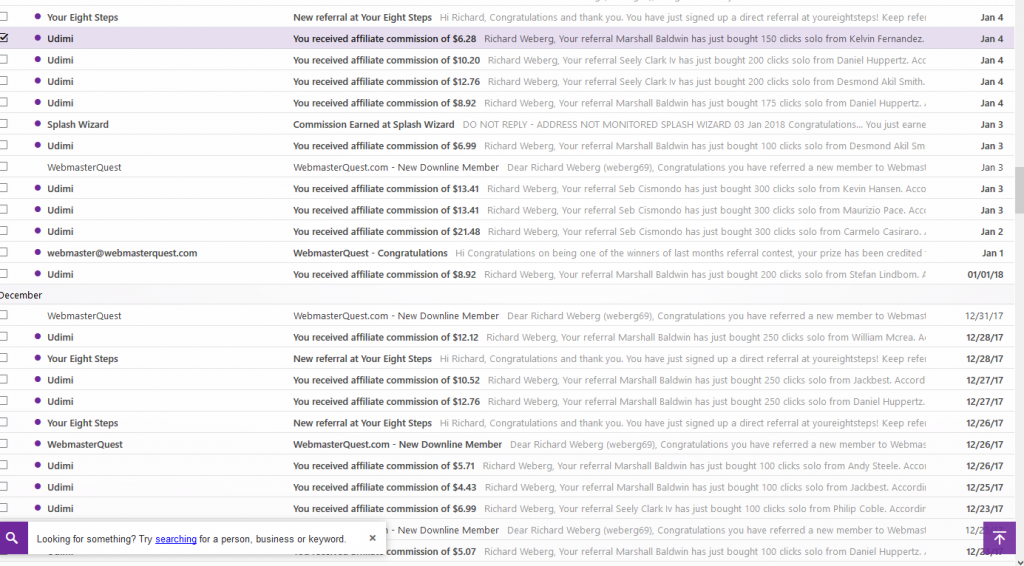Toggle unread dot on Jan 3 $6.99 Udimi email

coord(37,146)
